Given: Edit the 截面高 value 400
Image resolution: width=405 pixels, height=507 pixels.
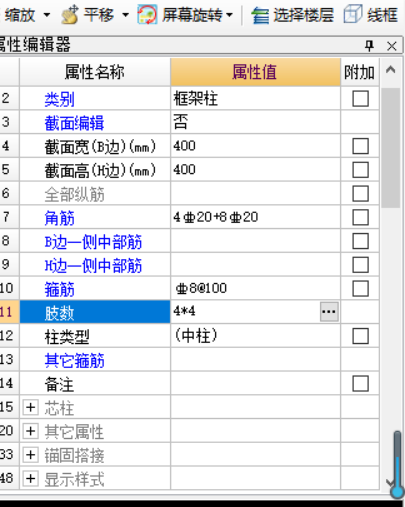Looking at the screenshot, I should (x=255, y=170).
